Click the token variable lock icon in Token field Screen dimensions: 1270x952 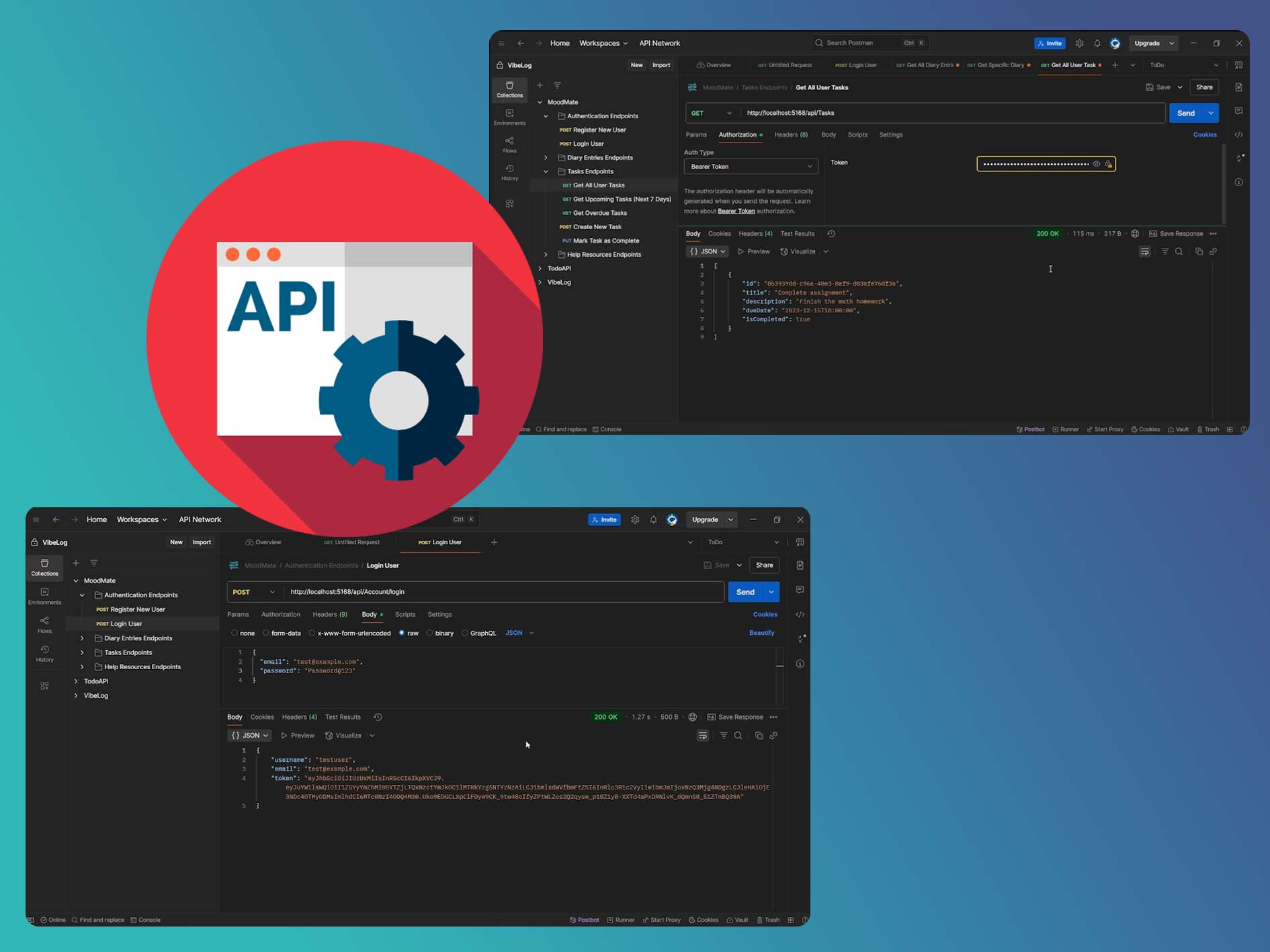coord(1109,164)
